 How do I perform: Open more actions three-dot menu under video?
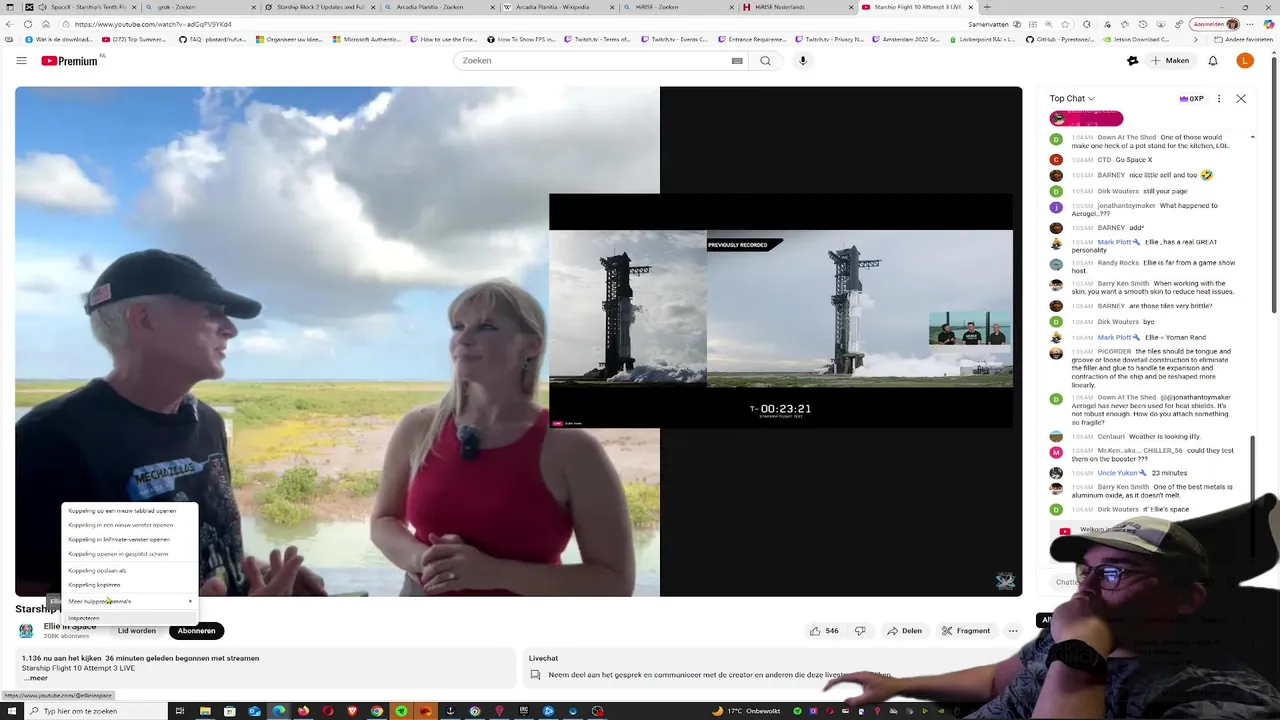pyautogui.click(x=1013, y=631)
